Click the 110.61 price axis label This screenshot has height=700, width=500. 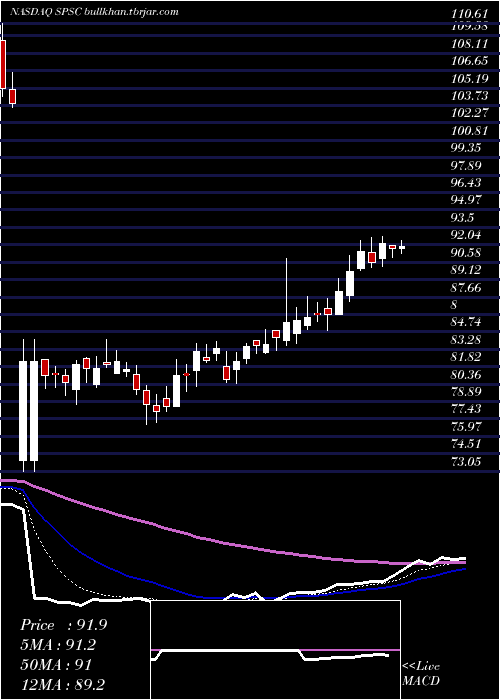pos(469,15)
